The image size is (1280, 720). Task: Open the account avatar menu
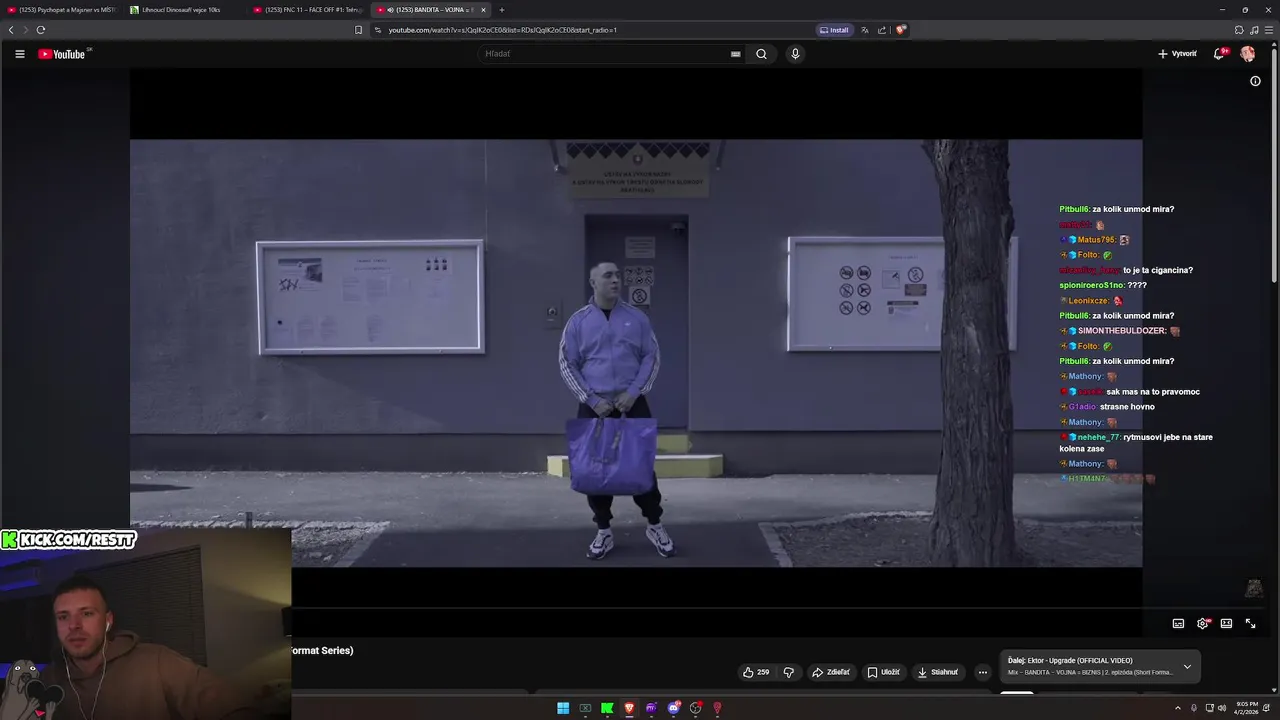1248,54
